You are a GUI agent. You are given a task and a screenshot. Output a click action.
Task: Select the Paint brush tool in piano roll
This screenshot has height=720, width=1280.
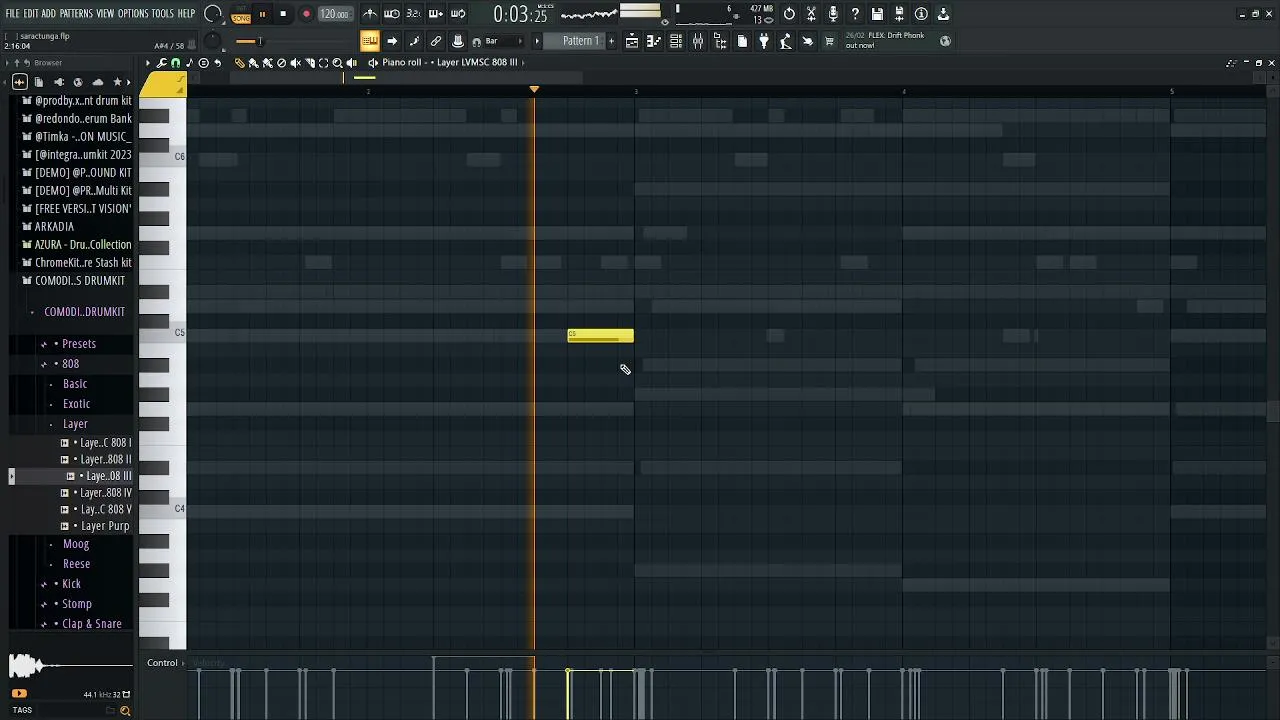[x=253, y=63]
